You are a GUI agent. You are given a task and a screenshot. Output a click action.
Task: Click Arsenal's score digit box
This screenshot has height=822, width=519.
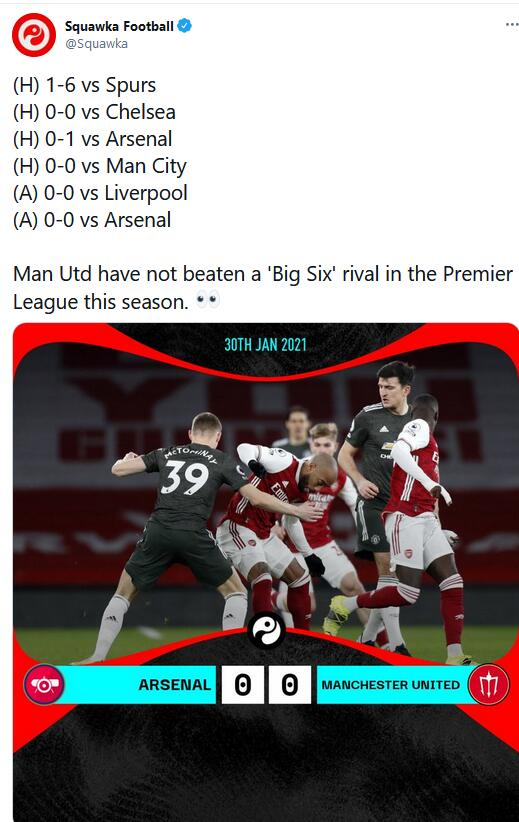[x=243, y=685]
